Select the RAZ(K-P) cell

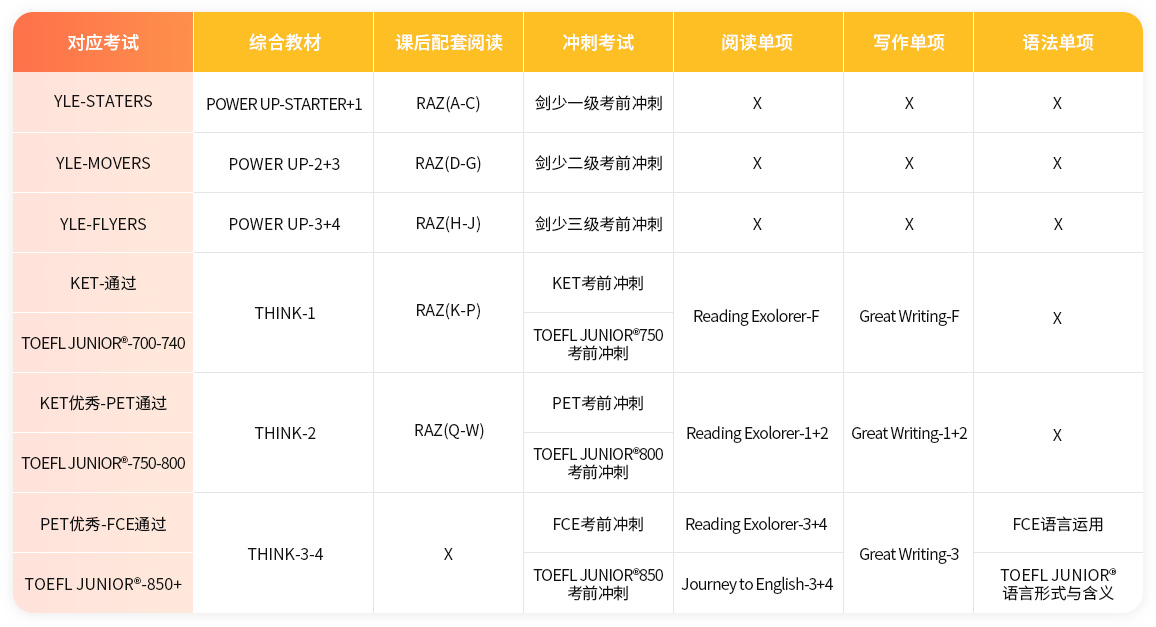click(x=448, y=311)
